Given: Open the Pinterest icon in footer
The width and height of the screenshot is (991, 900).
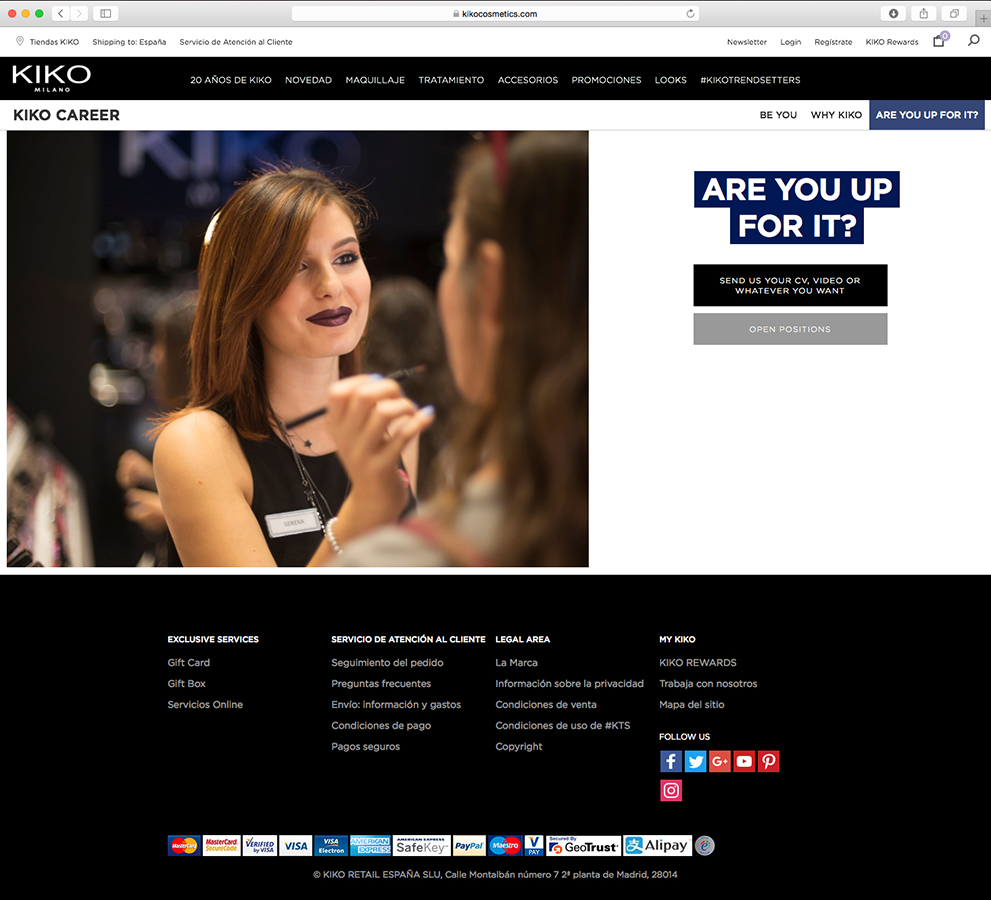Looking at the screenshot, I should point(768,761).
